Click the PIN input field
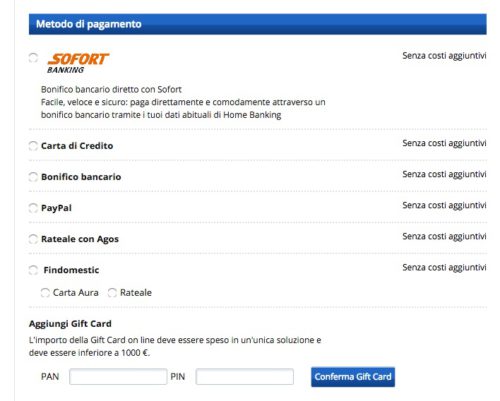The height and width of the screenshot is (401, 500). (245, 377)
